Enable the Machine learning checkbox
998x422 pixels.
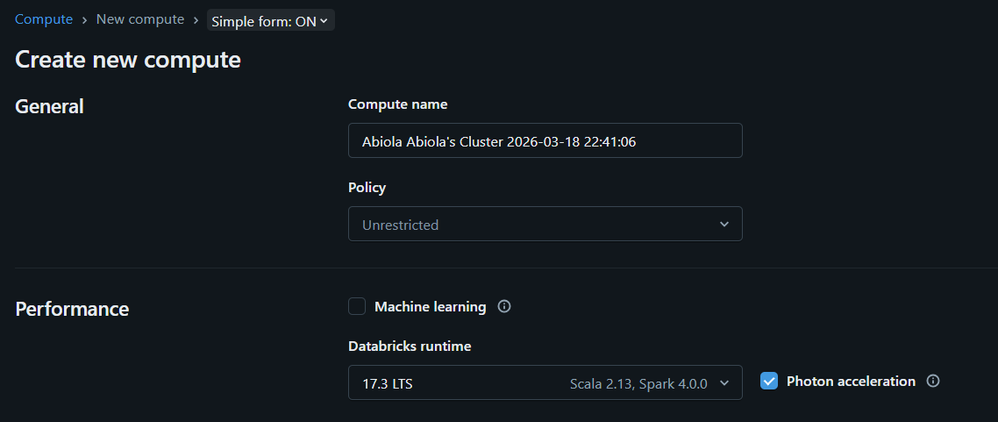357,307
